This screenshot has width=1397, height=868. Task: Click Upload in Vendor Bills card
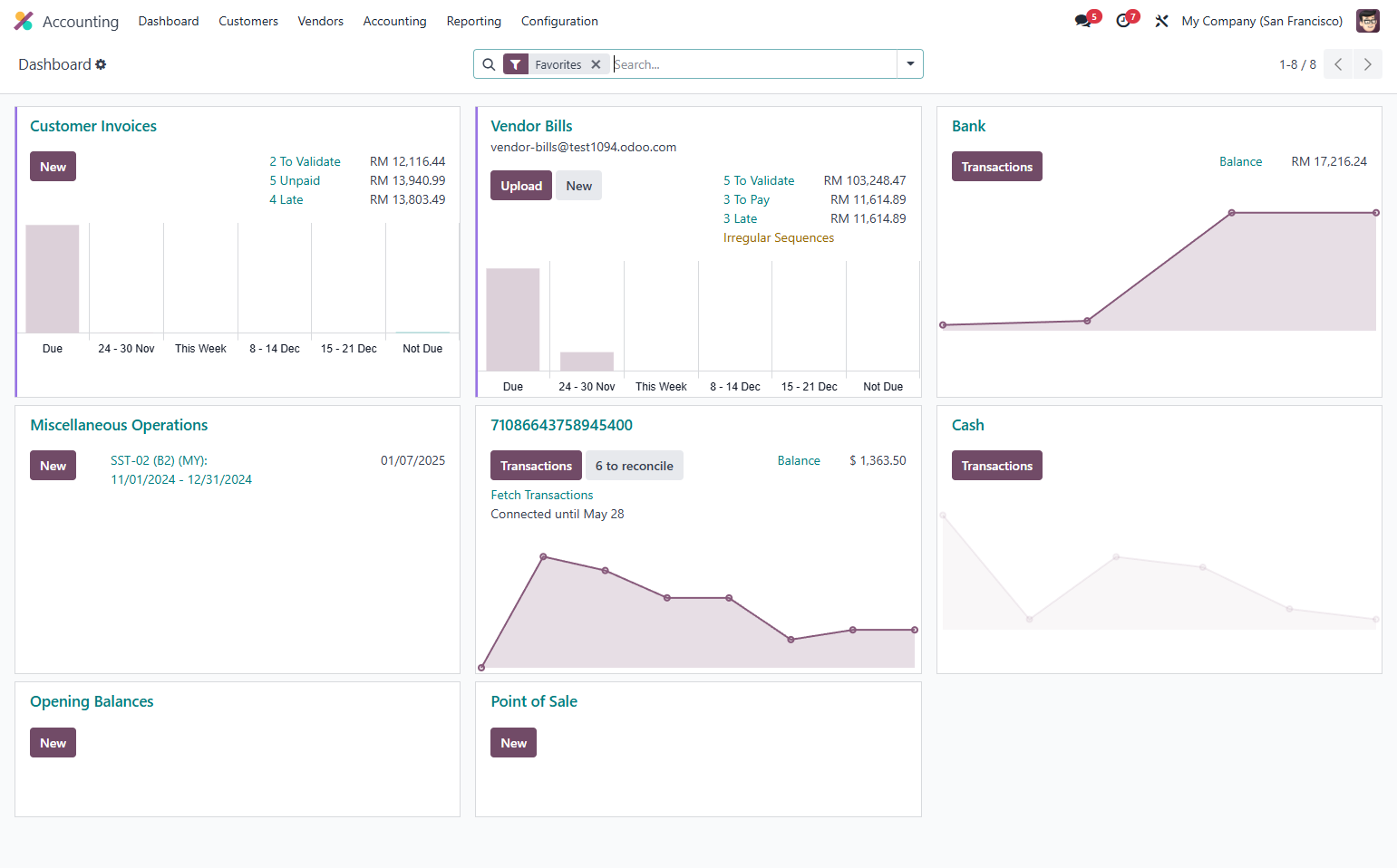(521, 186)
